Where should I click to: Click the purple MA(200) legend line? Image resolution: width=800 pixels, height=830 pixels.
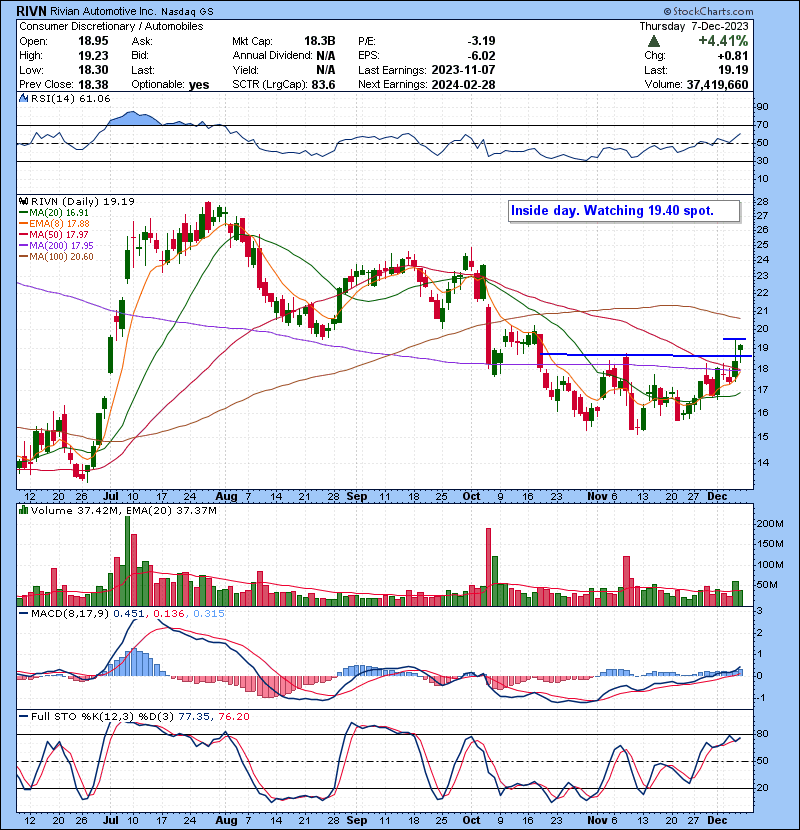23,246
